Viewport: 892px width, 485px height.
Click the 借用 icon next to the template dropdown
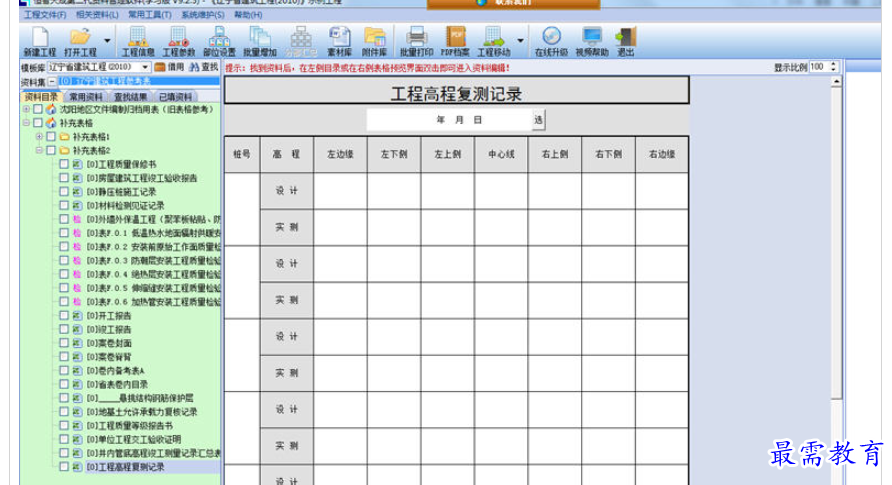click(x=160, y=67)
